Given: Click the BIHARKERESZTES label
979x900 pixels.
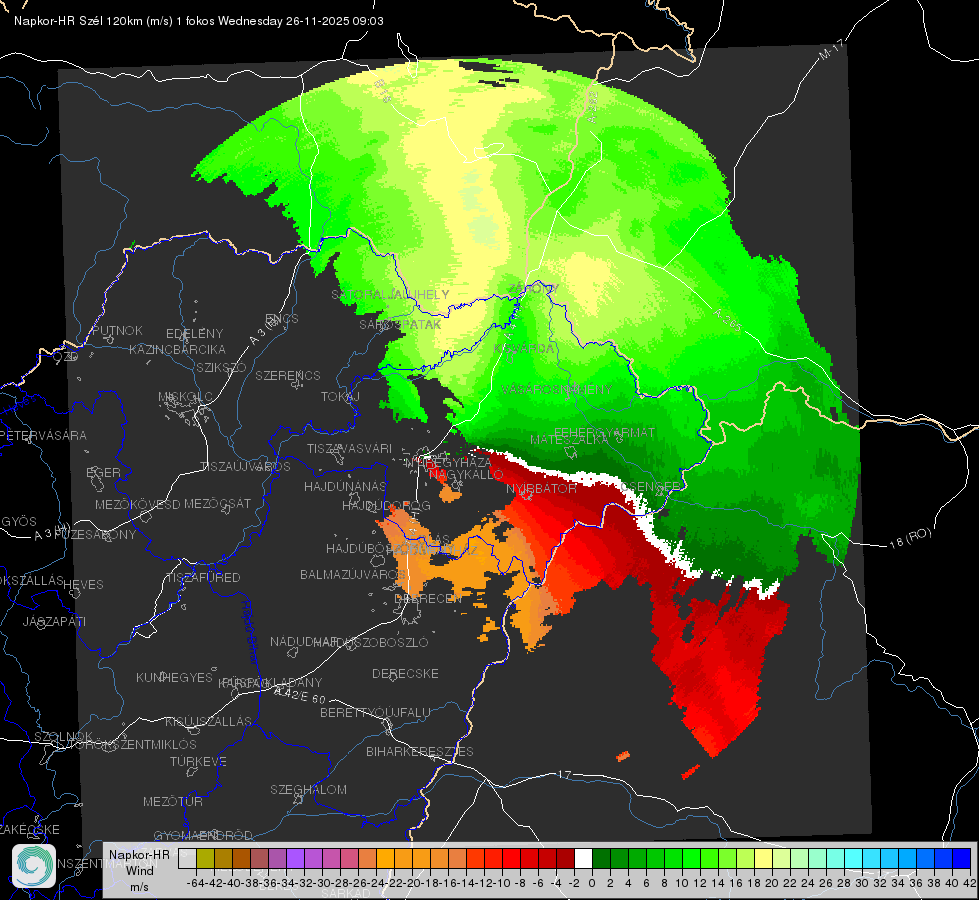Looking at the screenshot, I should [420, 751].
